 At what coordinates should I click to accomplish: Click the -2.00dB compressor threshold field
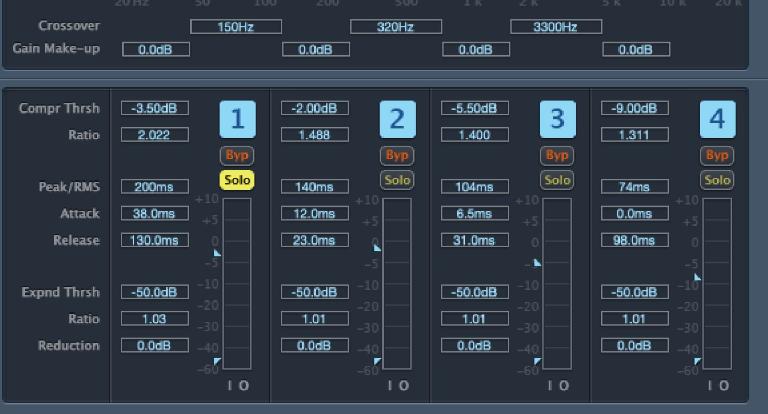coord(315,108)
